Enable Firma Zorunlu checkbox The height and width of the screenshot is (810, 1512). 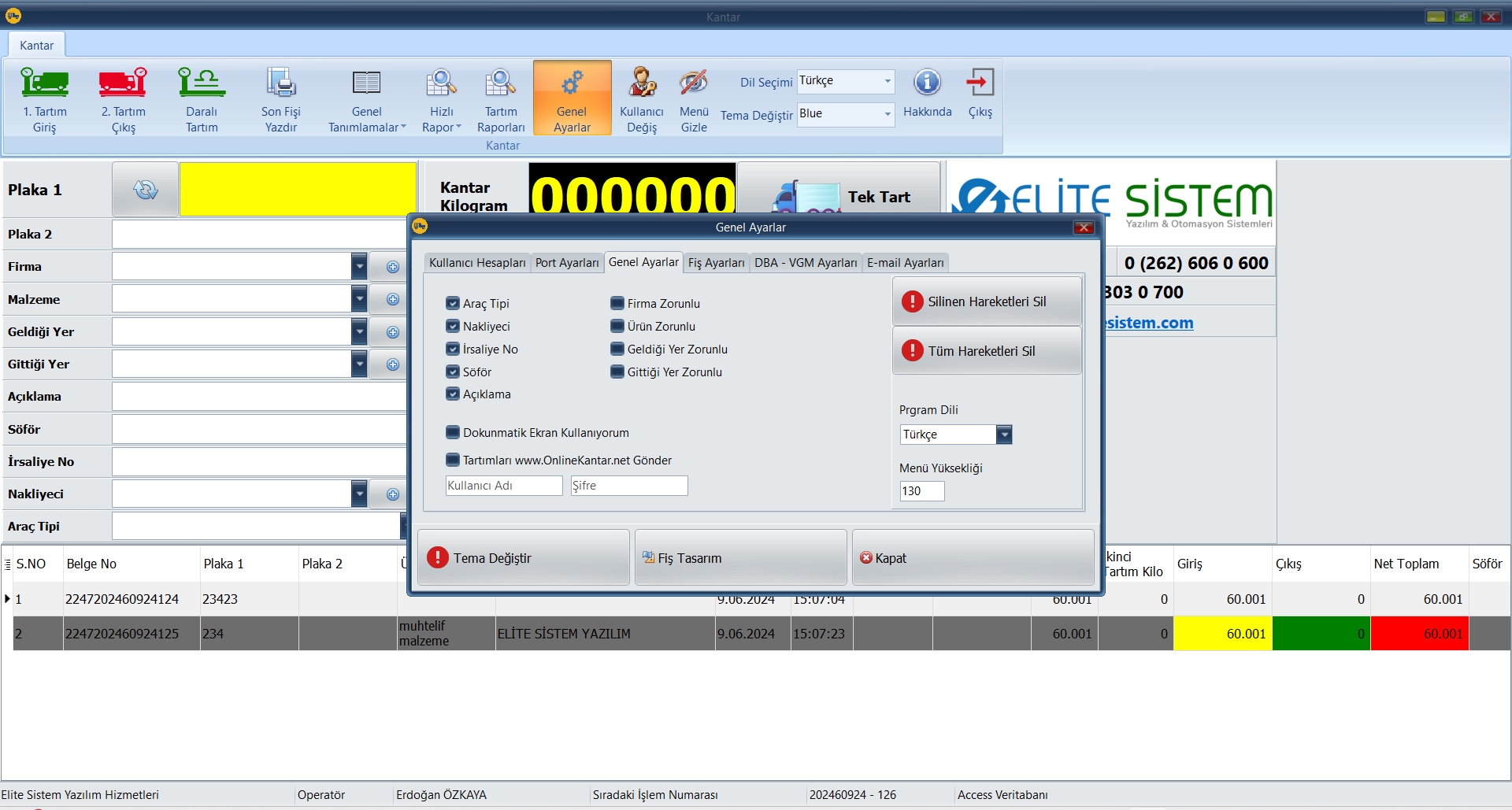tap(617, 303)
